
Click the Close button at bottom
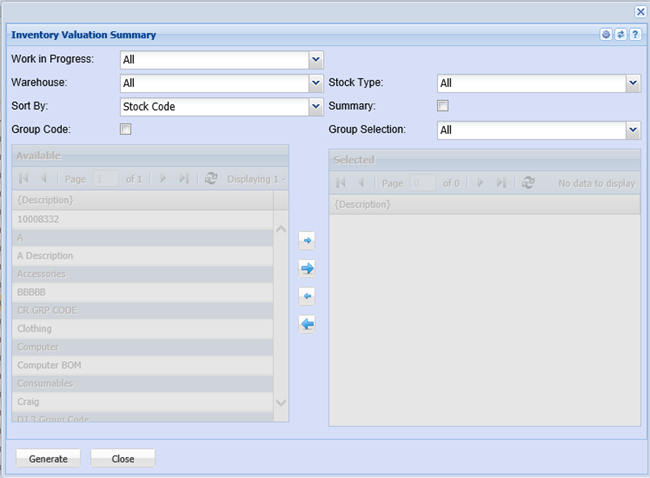pos(123,459)
